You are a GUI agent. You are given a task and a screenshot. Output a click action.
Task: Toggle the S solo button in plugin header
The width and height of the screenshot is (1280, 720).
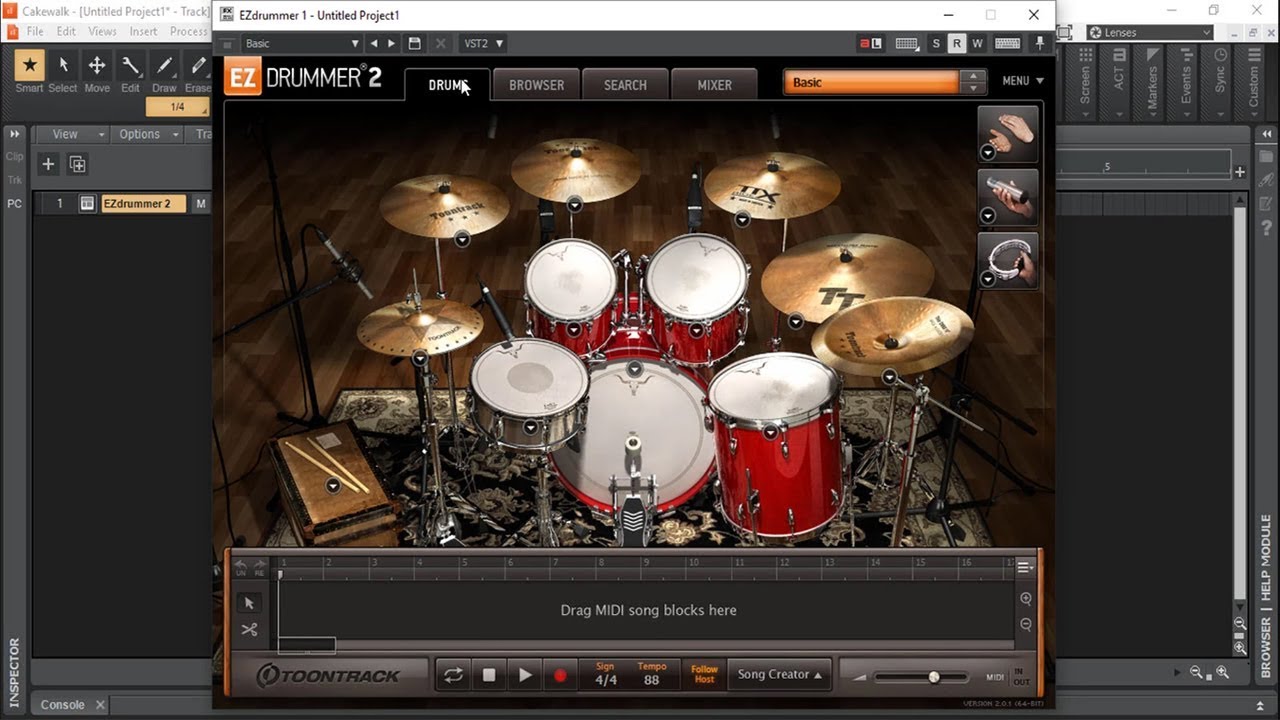coord(936,43)
